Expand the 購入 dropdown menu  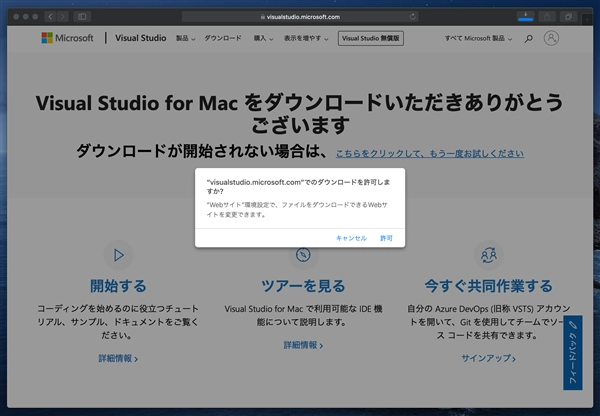[x=263, y=38]
